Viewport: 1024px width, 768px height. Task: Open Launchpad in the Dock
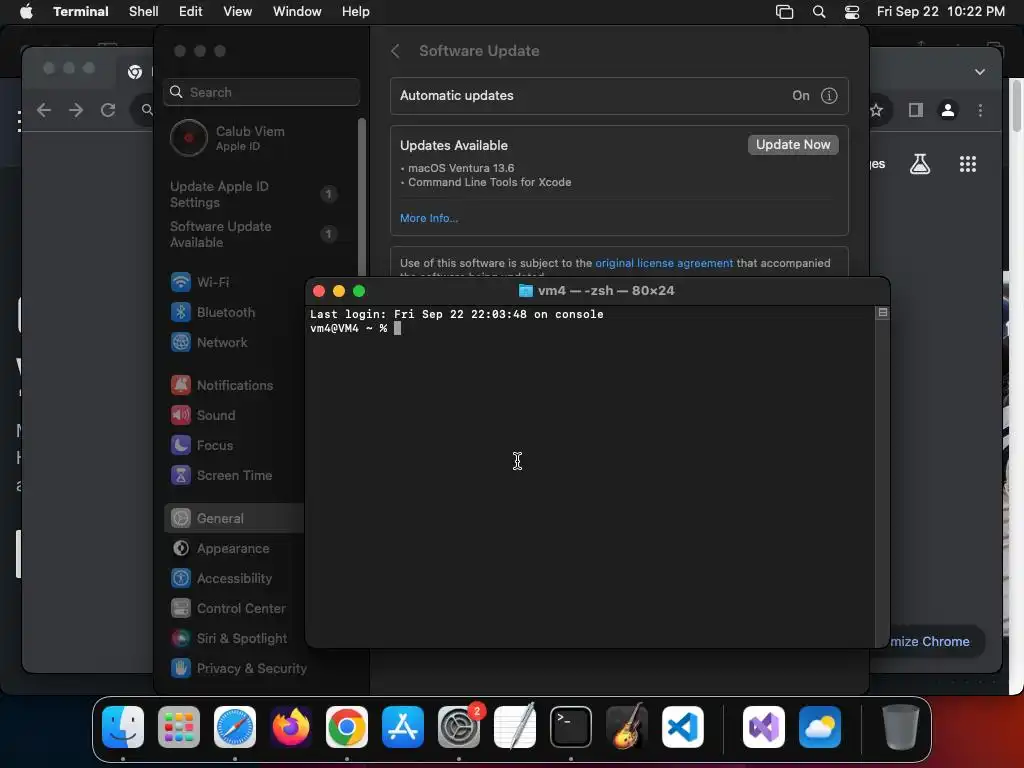point(179,727)
